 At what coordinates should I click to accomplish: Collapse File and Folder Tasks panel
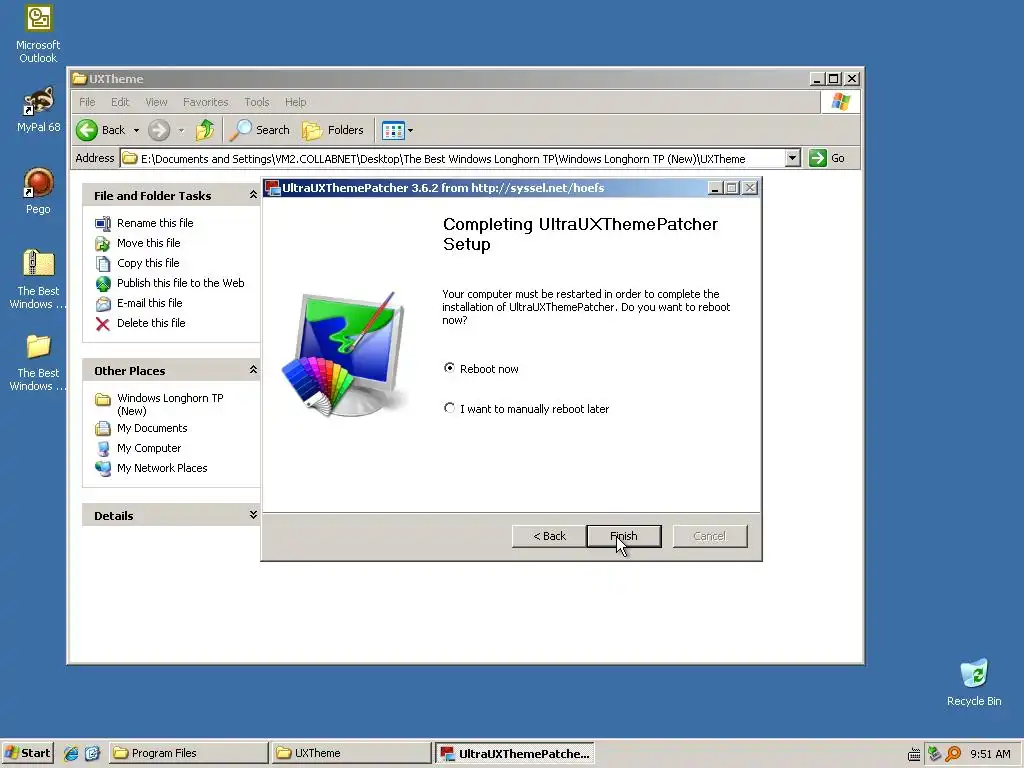[253, 195]
